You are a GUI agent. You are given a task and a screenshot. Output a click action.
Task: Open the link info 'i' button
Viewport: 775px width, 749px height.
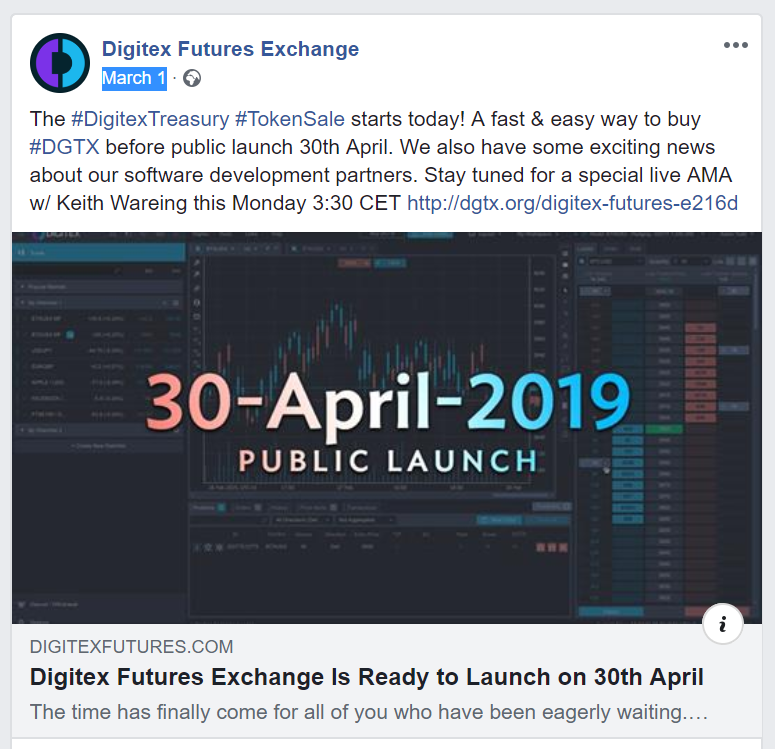[x=723, y=623]
